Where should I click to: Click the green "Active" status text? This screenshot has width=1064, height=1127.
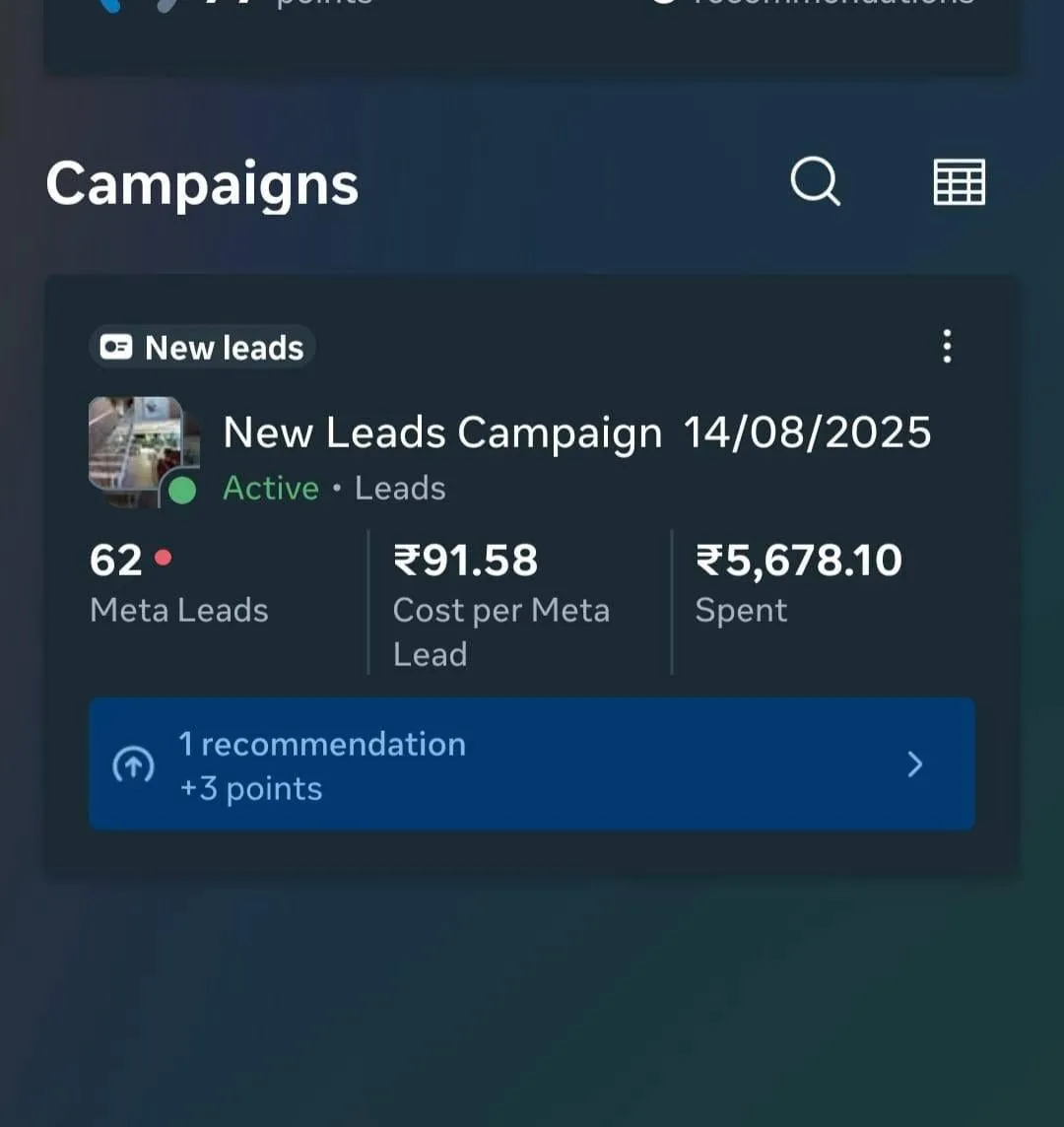point(271,489)
